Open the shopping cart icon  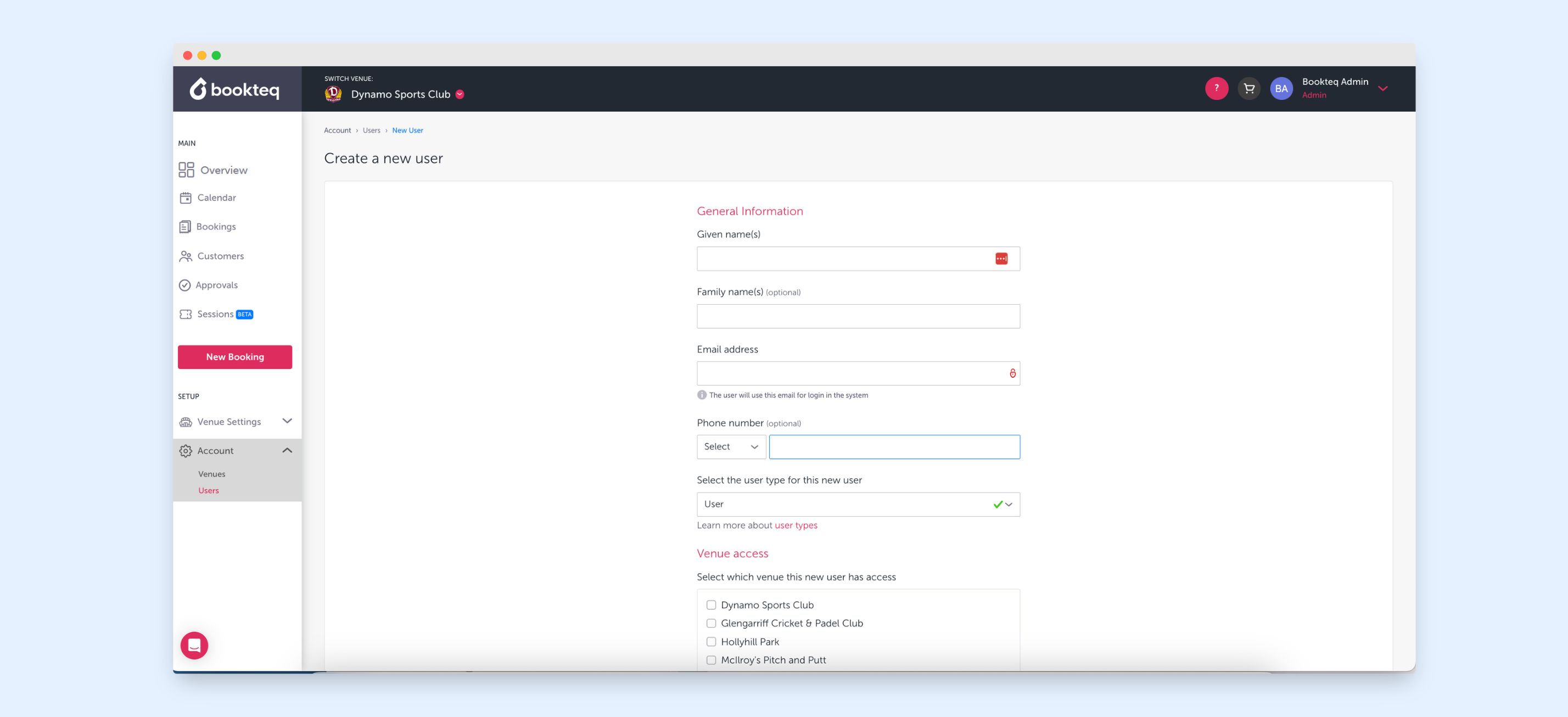coord(1248,88)
